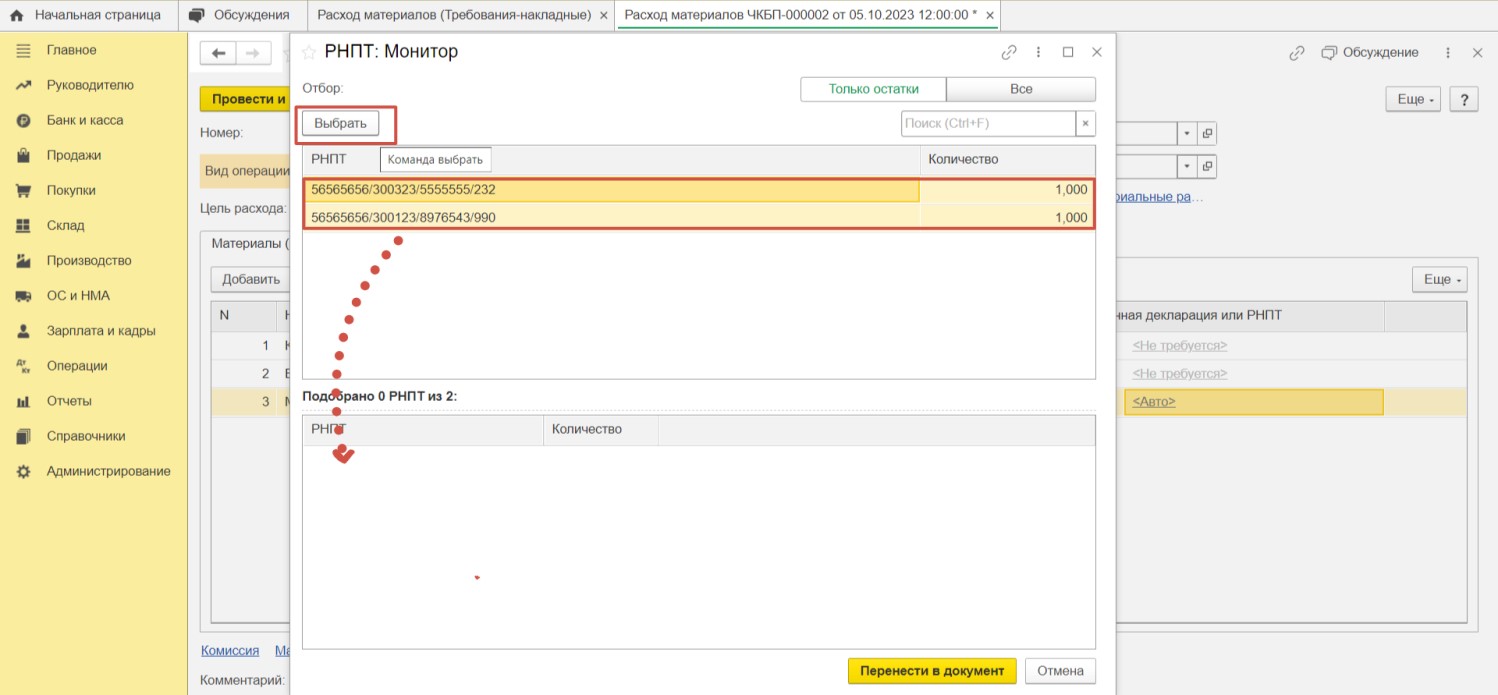
Task: Open the Склад section
Action: [x=65, y=225]
